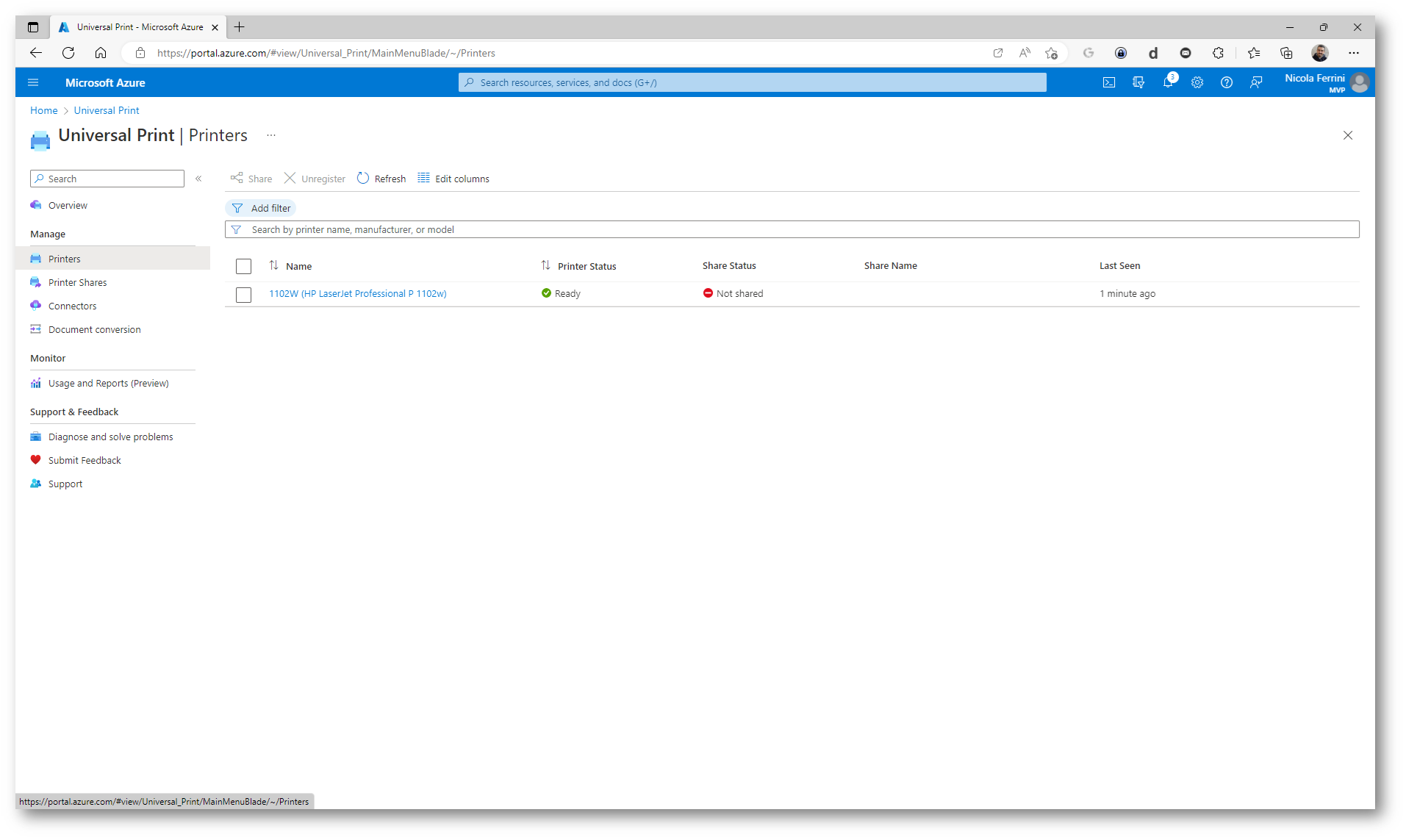Click the Home breadcrumb link

43,110
